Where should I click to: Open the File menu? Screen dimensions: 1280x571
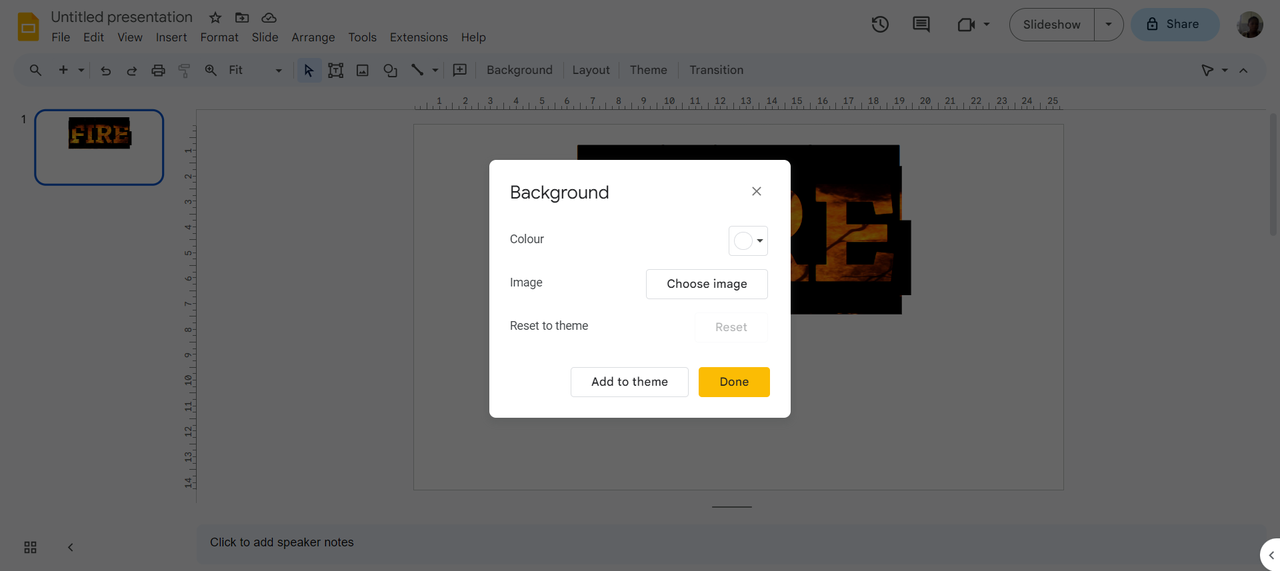pos(61,37)
